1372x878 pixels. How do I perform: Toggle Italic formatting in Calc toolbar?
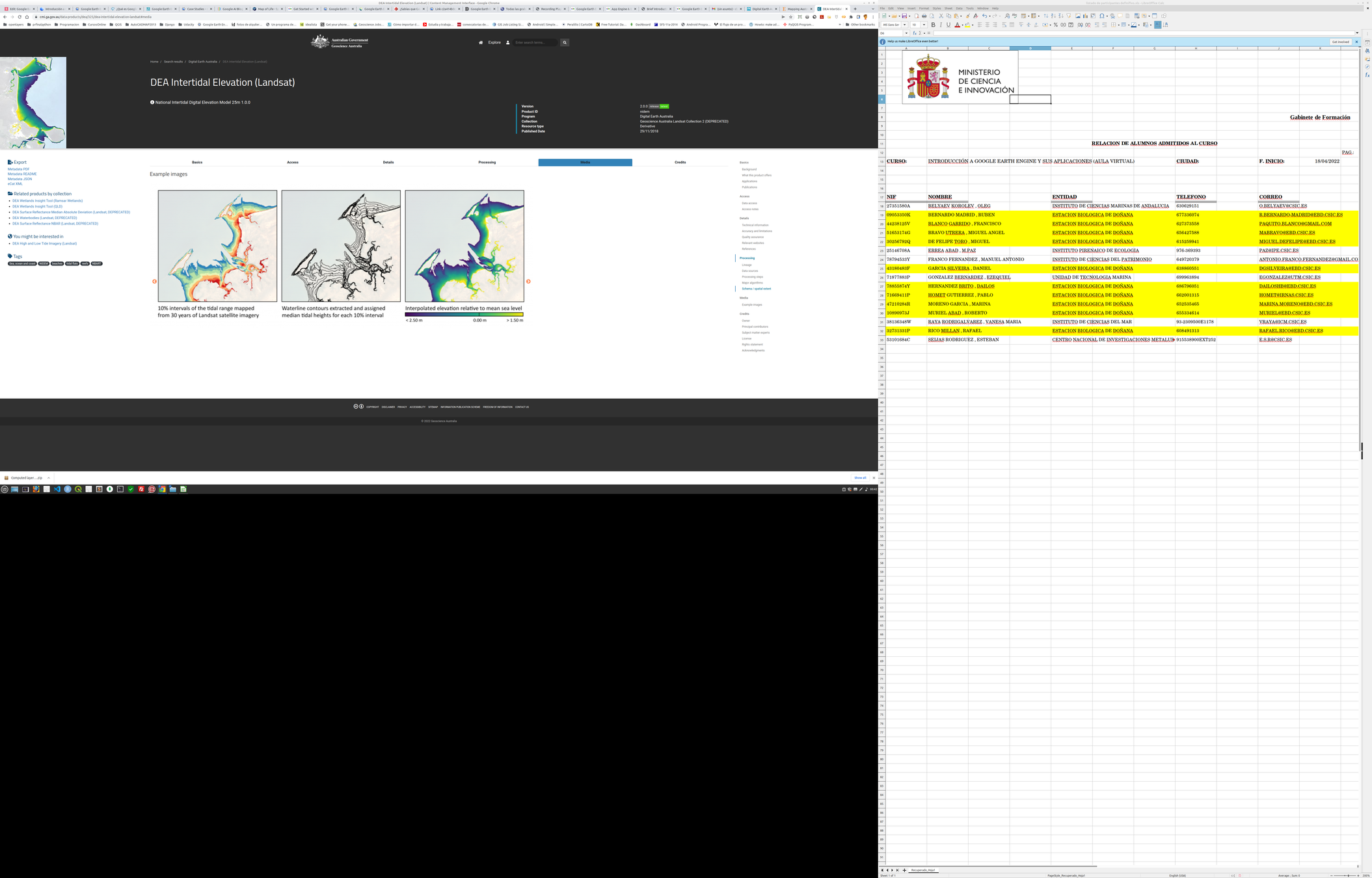(941, 25)
